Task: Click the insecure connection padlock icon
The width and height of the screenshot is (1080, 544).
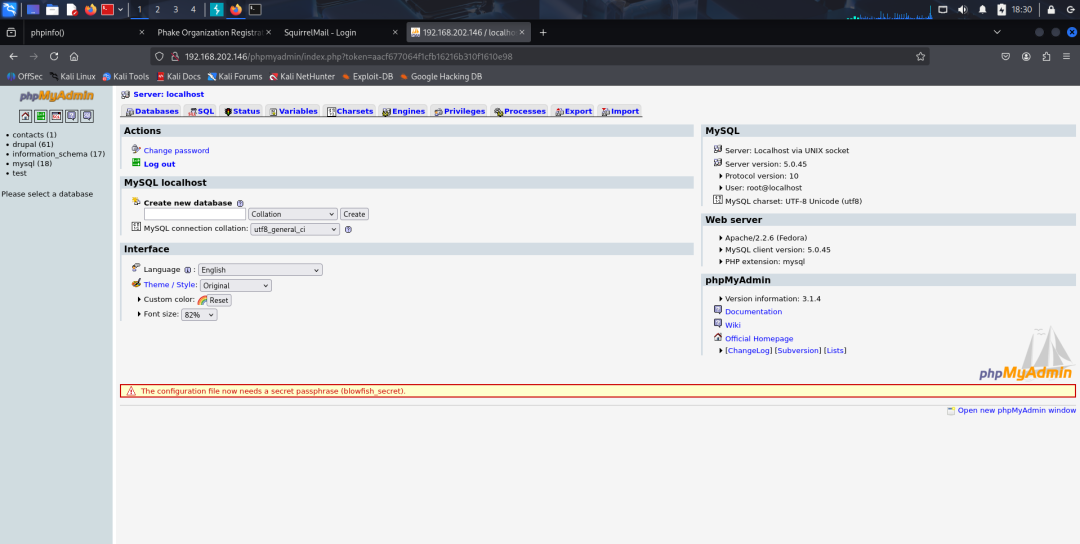Action: point(175,56)
